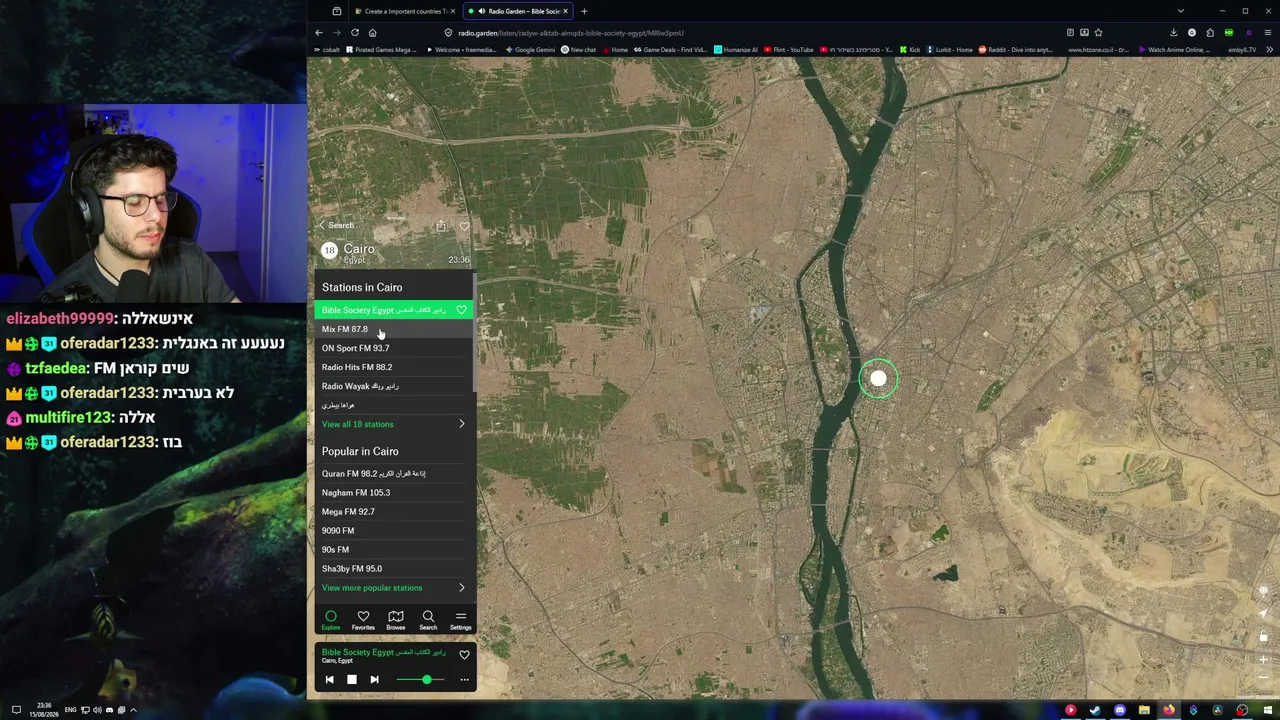Open Firefox from the taskbar
Screen dimensions: 1280x720
(1168, 710)
